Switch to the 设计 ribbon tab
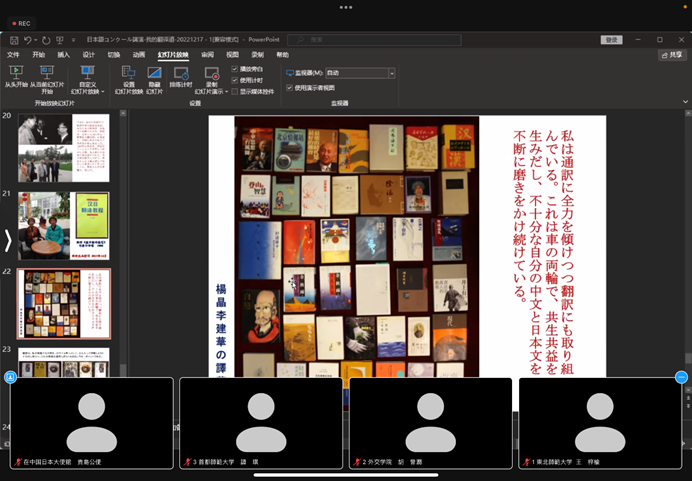This screenshot has height=481, width=692. point(89,54)
